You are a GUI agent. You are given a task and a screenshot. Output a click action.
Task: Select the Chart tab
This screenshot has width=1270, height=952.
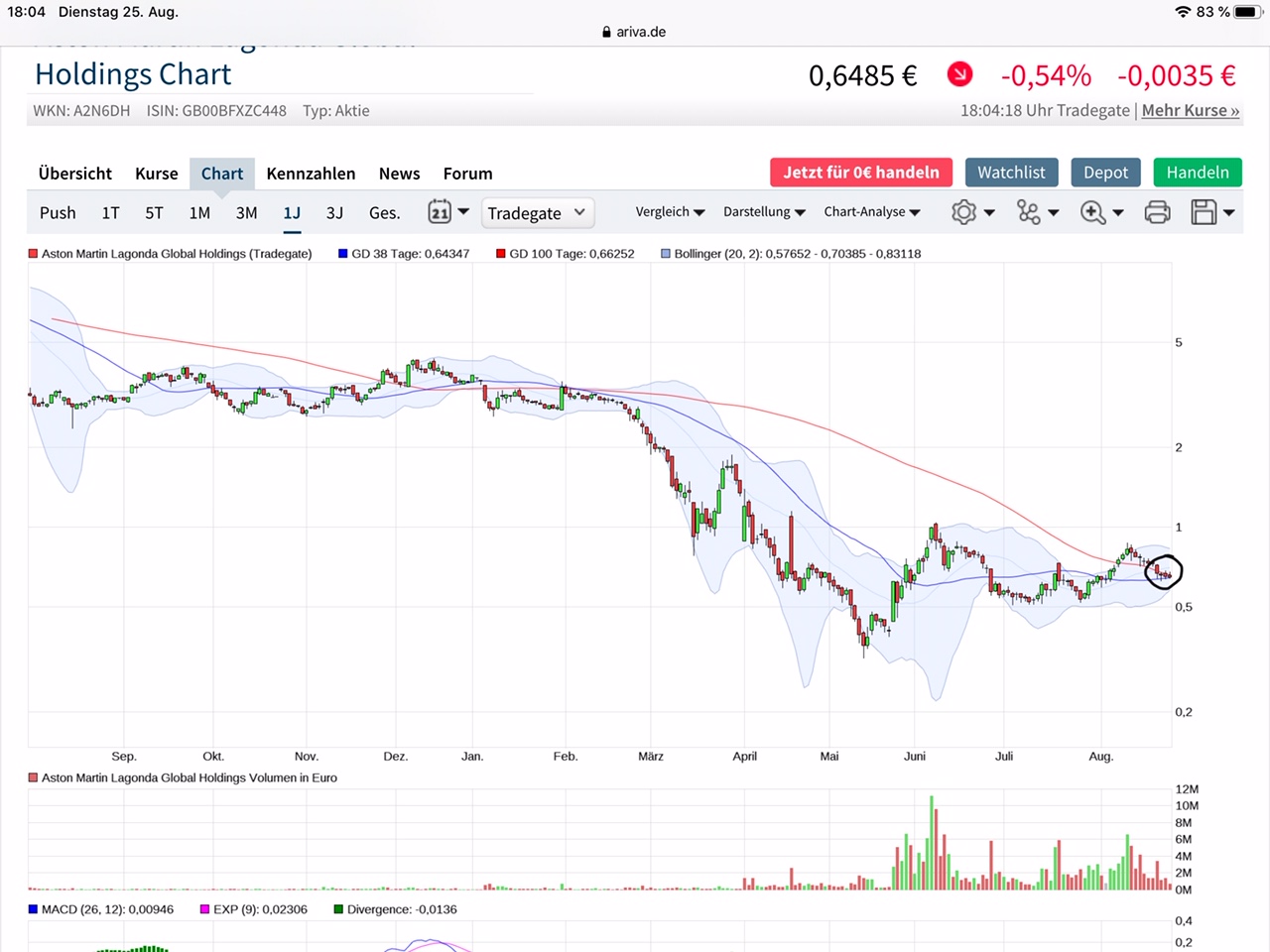[222, 174]
